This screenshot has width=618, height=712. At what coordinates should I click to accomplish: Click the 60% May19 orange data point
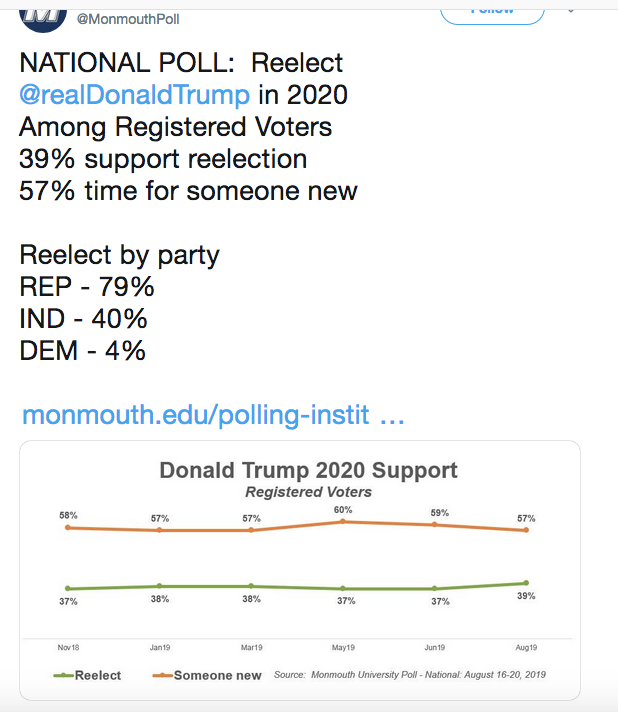click(x=343, y=521)
